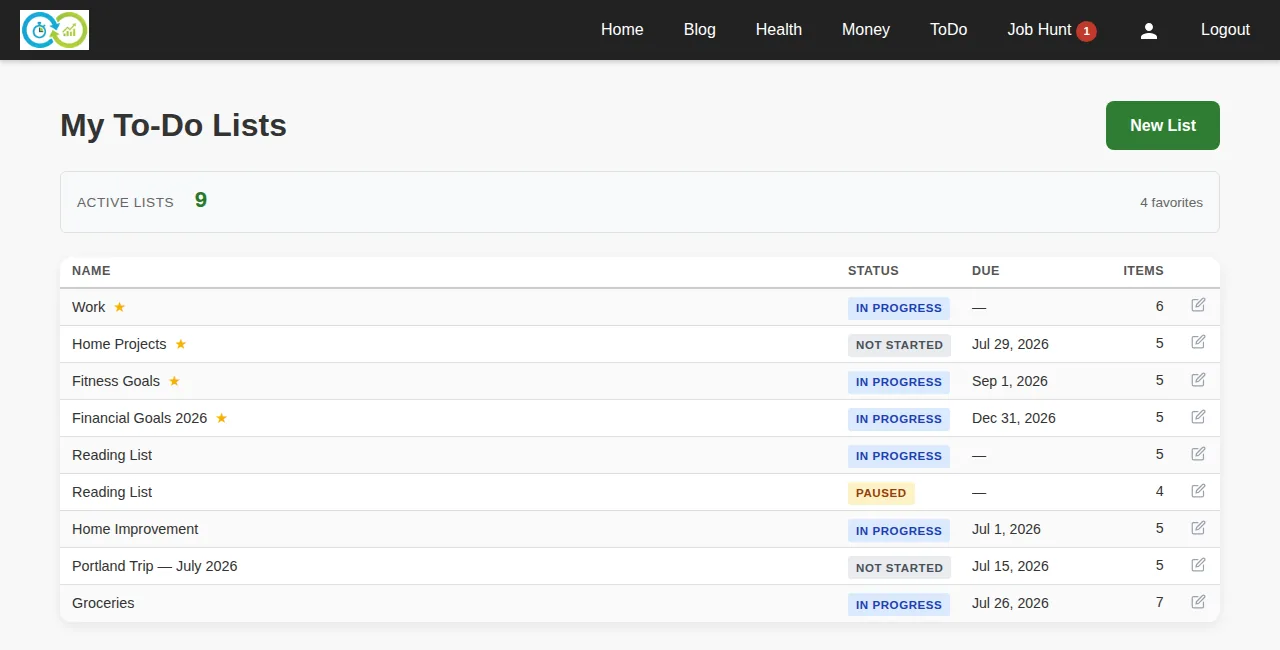The height and width of the screenshot is (650, 1280).
Task: Click the favorite star next to Home Projects
Action: (181, 344)
